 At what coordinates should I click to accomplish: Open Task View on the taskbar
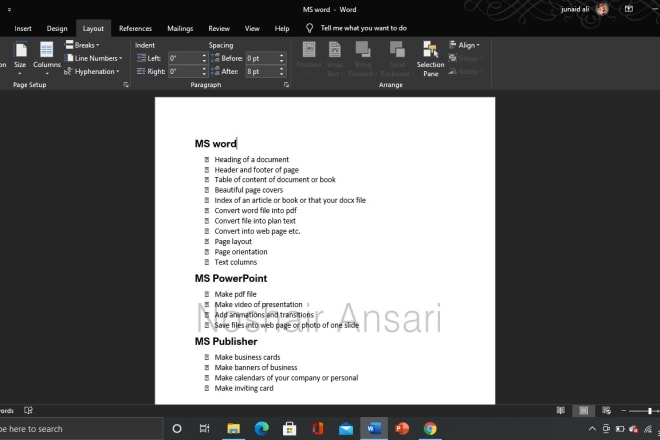(x=205, y=429)
